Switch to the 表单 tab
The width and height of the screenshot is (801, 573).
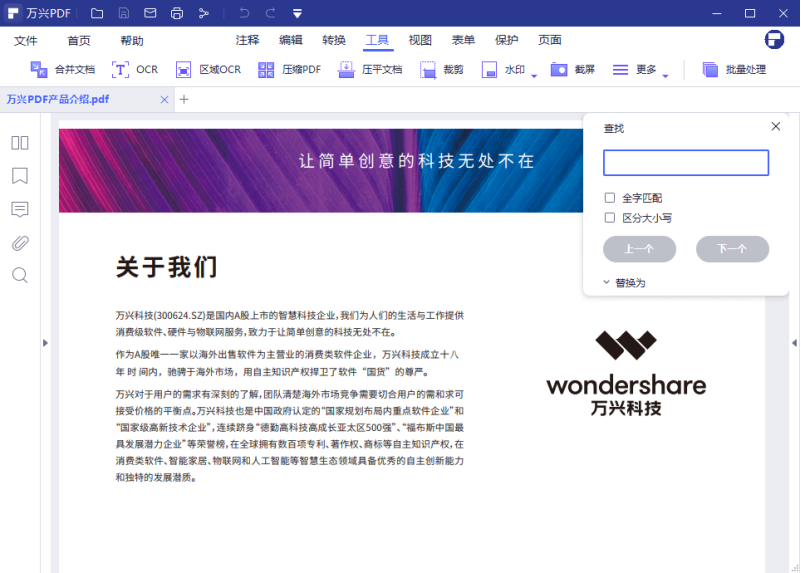pos(463,40)
